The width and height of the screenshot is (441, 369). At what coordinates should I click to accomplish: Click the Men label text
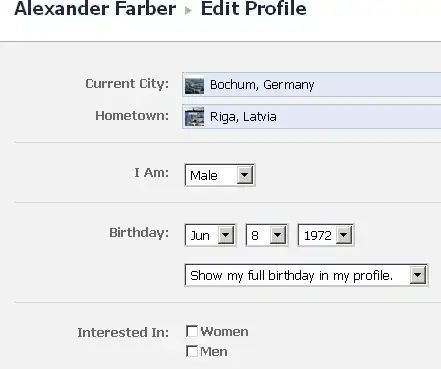(214, 352)
